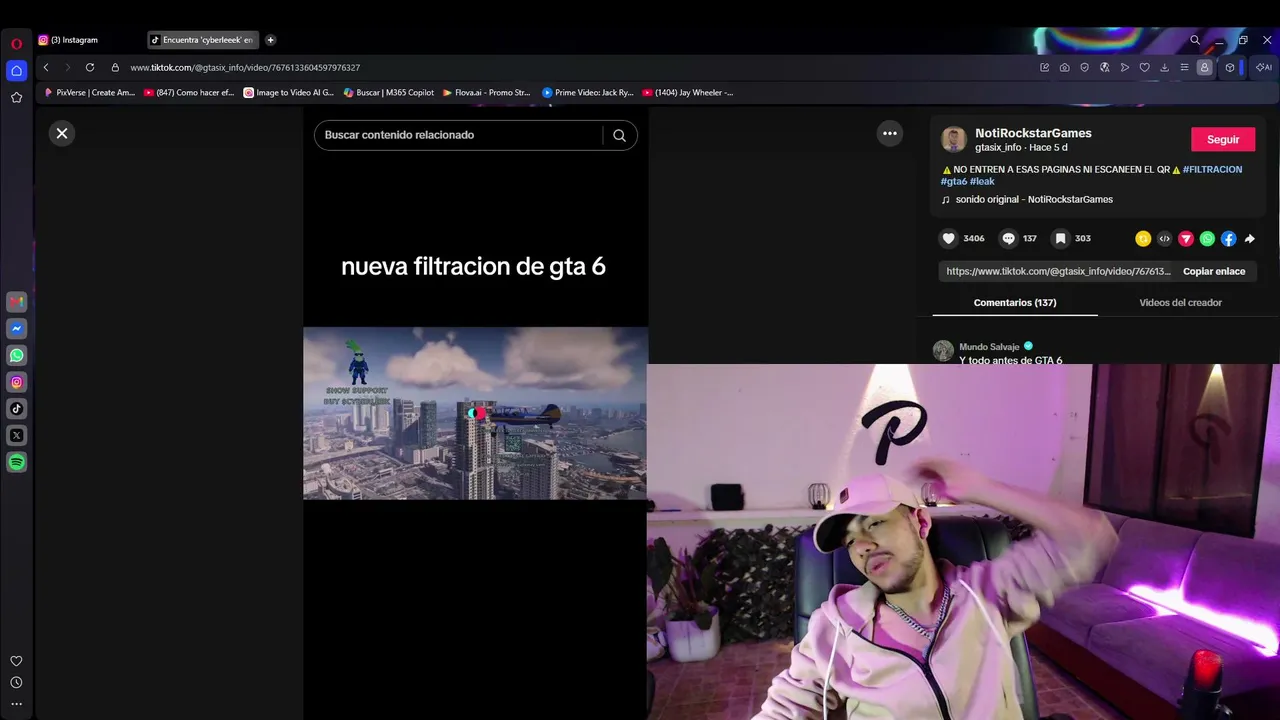Search open tabs with magnifier

[x=1195, y=40]
